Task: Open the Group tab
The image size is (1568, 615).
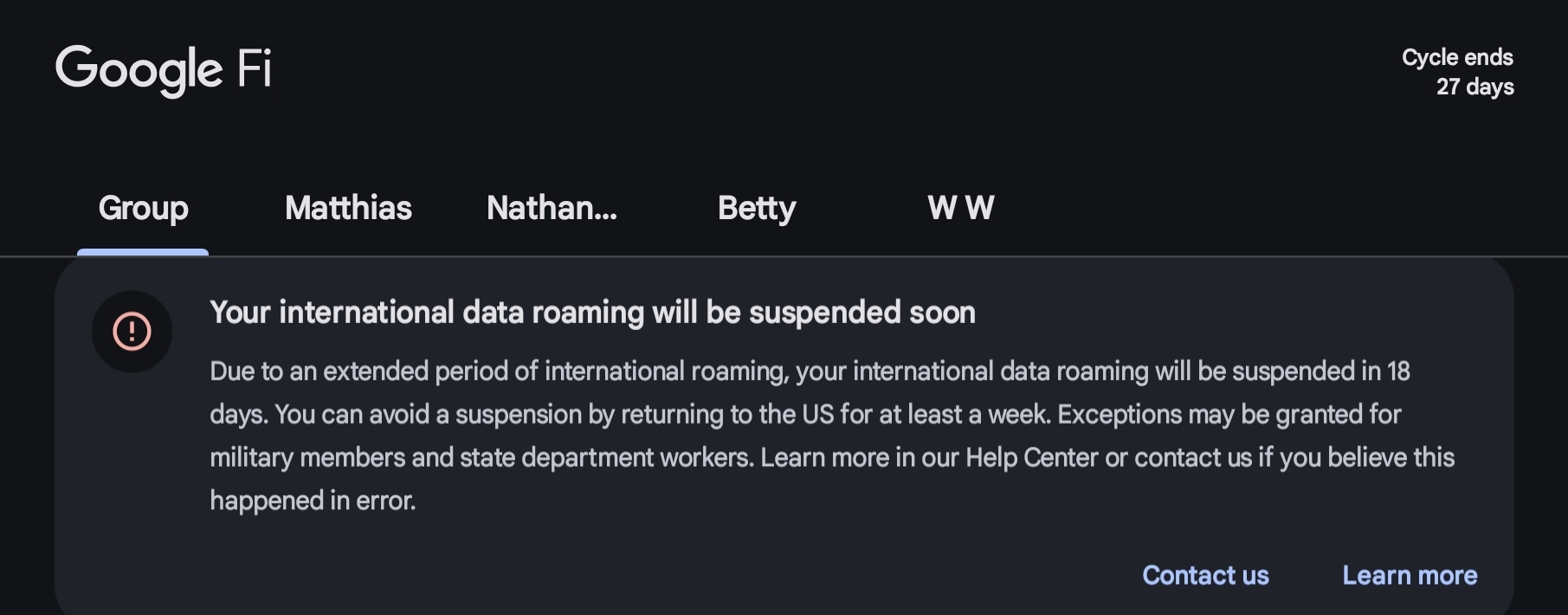Action: (143, 208)
